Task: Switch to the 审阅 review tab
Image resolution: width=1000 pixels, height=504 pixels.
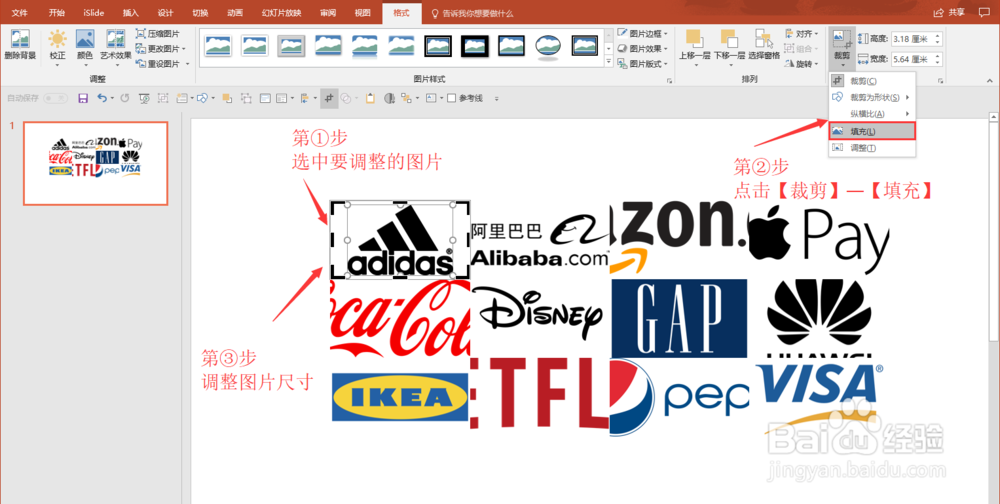Action: (328, 13)
